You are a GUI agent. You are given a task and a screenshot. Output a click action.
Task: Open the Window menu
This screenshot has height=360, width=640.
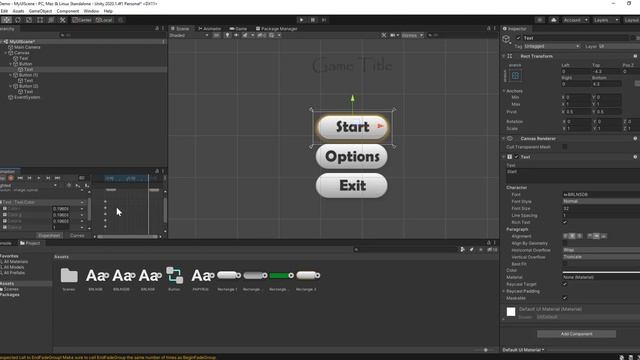click(91, 11)
